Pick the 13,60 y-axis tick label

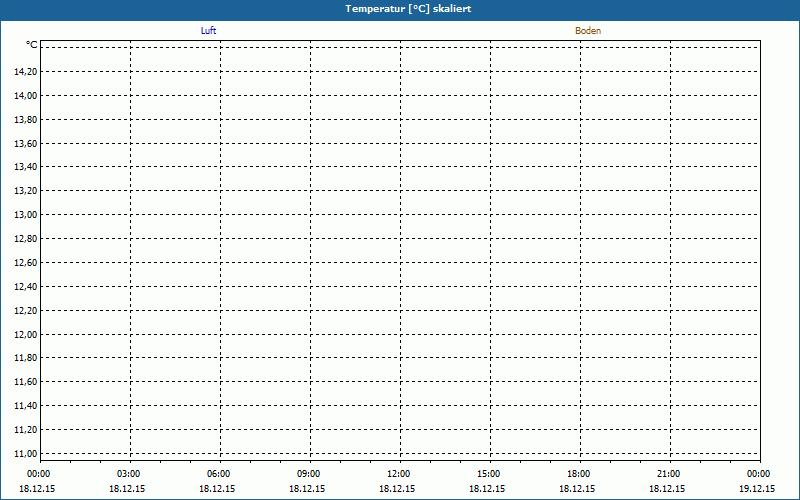[26, 144]
